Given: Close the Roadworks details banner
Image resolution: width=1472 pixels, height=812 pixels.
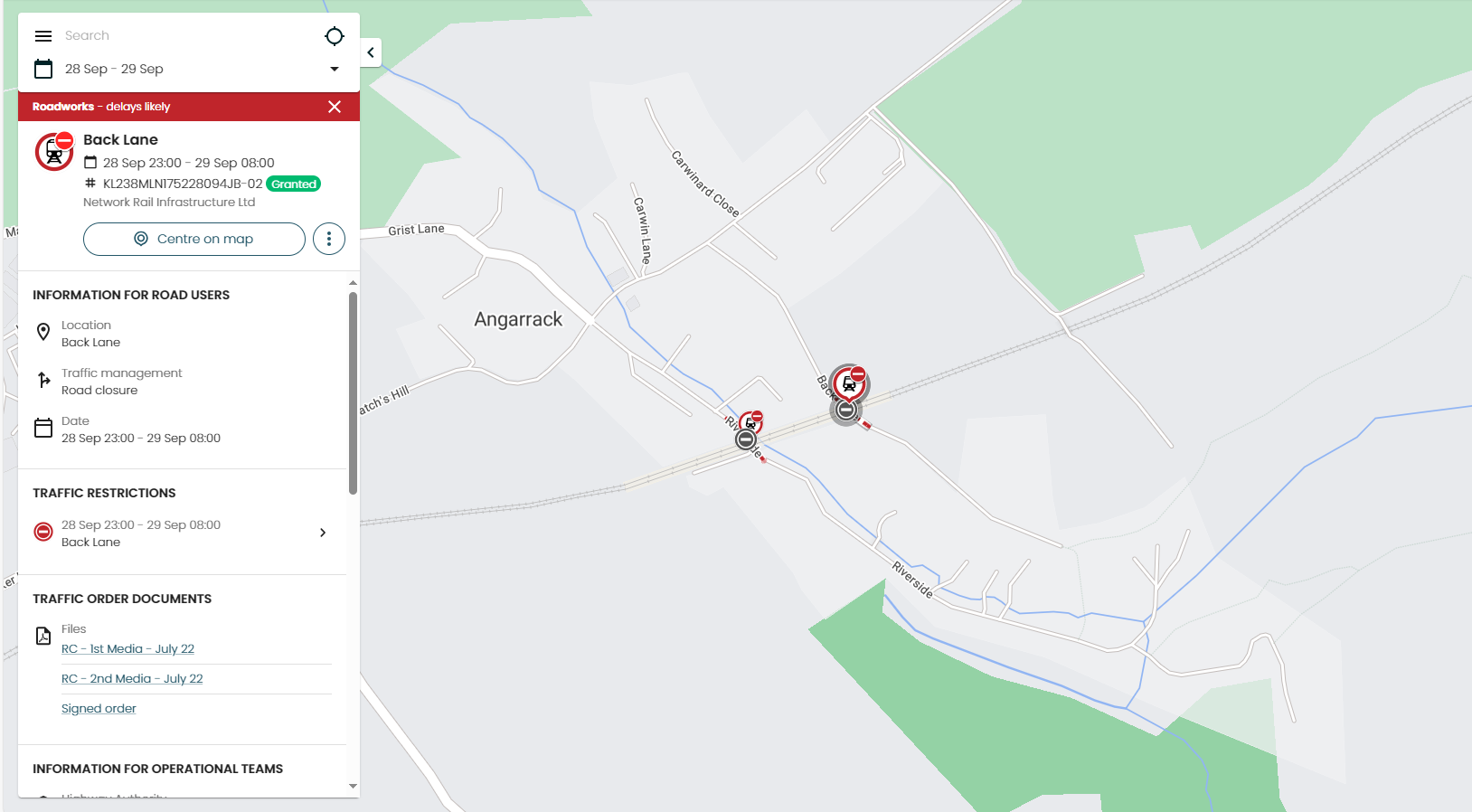Looking at the screenshot, I should click(x=335, y=107).
